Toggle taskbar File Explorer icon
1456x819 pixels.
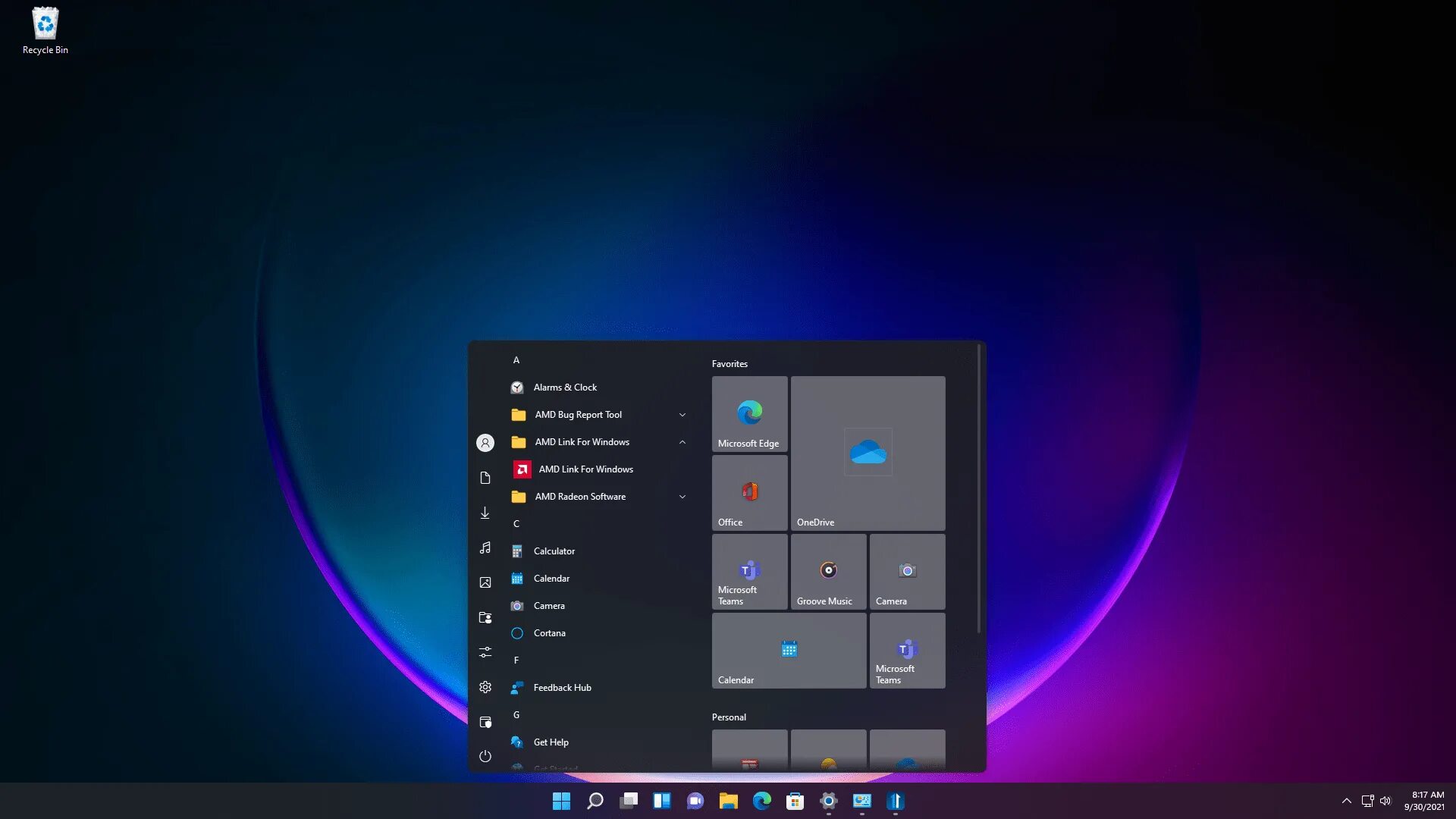pyautogui.click(x=728, y=800)
